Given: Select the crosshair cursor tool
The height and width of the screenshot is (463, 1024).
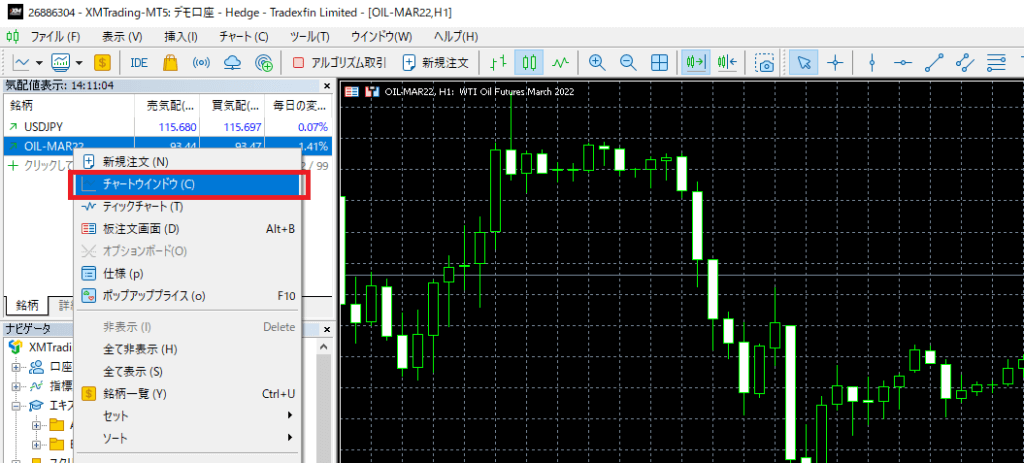Looking at the screenshot, I should 836,63.
